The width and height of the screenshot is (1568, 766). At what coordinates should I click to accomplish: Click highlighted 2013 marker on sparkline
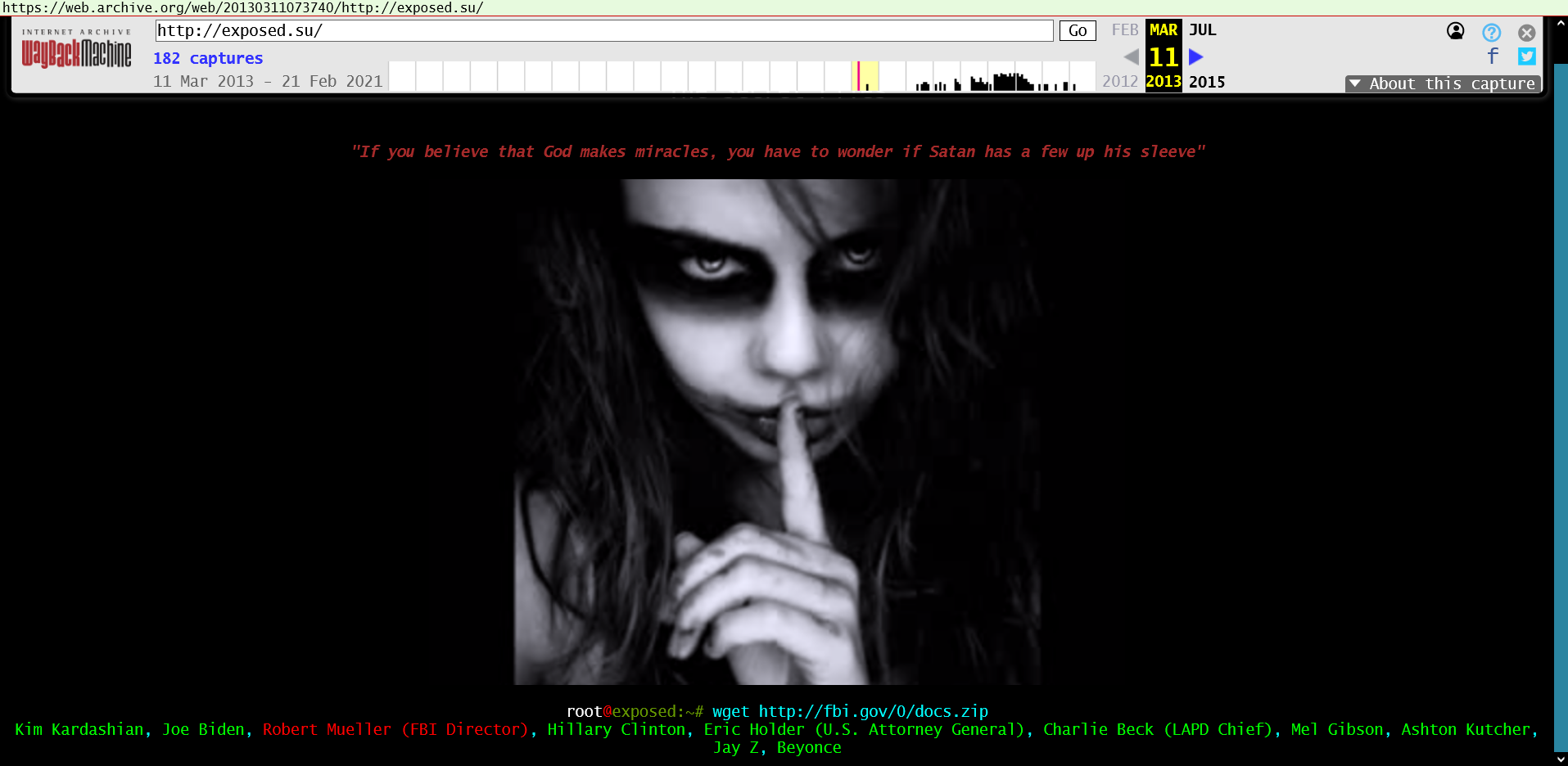(865, 76)
